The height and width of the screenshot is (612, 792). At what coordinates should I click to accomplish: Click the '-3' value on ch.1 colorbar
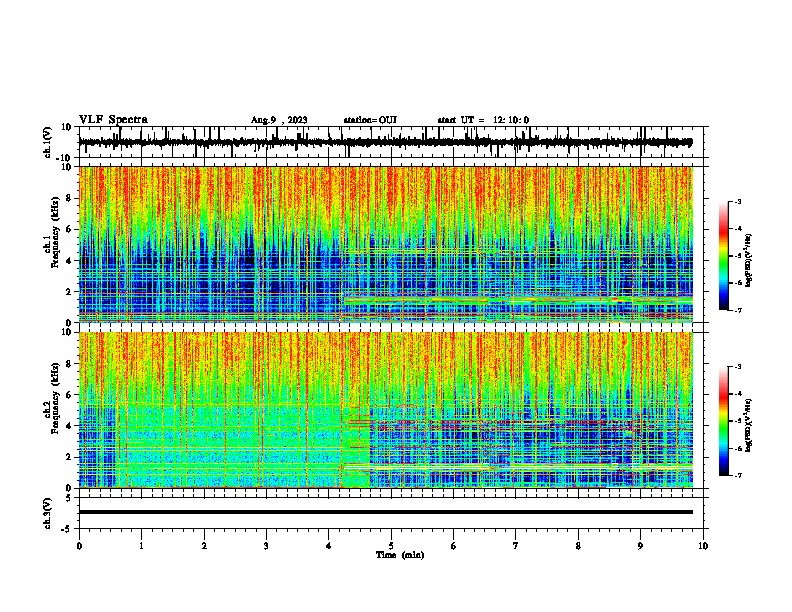[737, 201]
